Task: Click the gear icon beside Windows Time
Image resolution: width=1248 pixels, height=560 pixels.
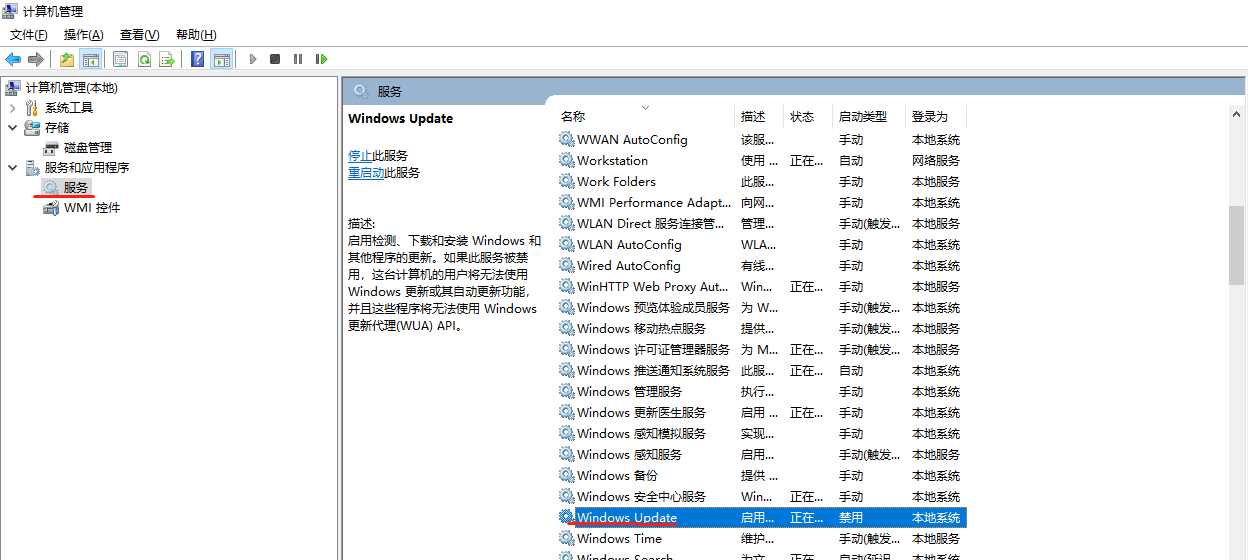Action: pos(567,538)
